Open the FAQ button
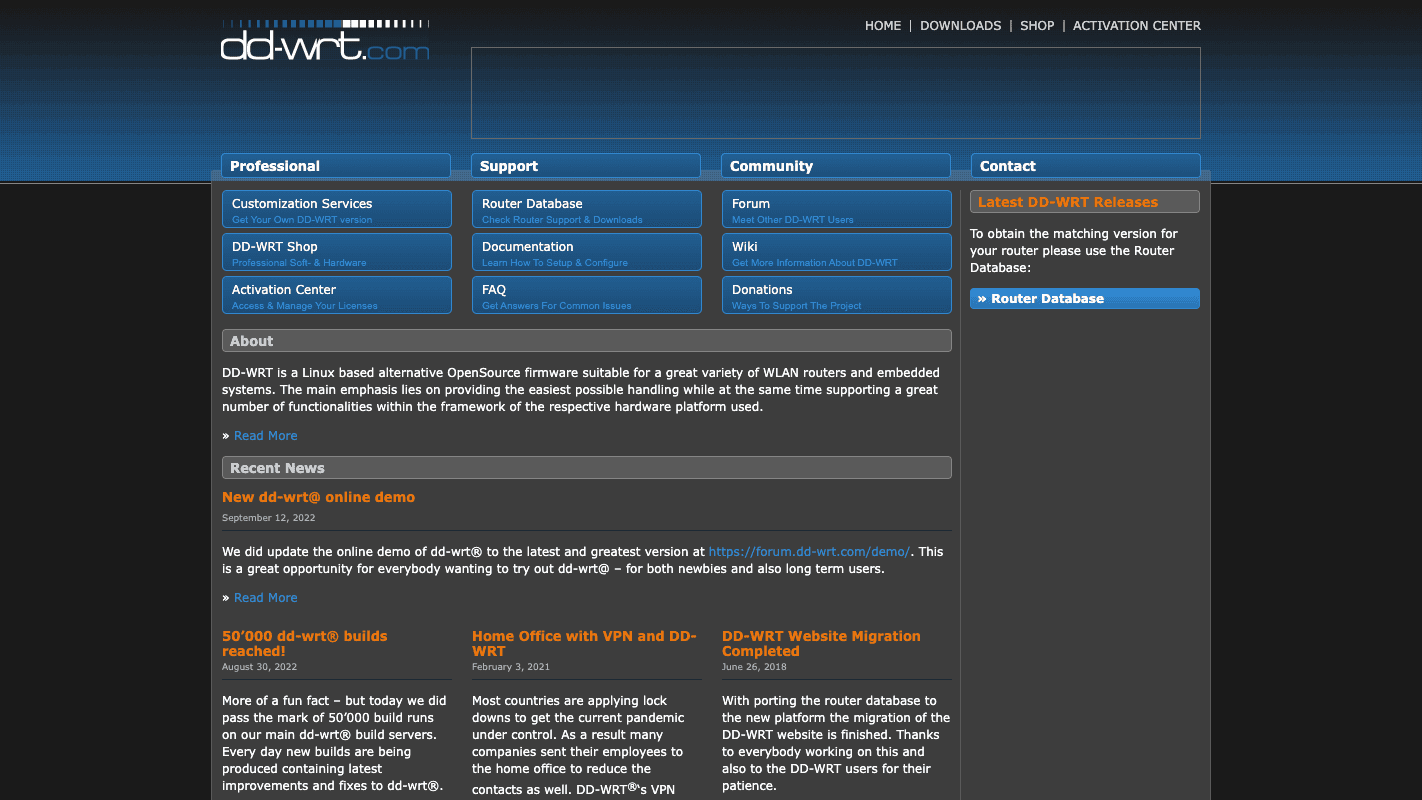The image size is (1422, 800). click(x=587, y=295)
